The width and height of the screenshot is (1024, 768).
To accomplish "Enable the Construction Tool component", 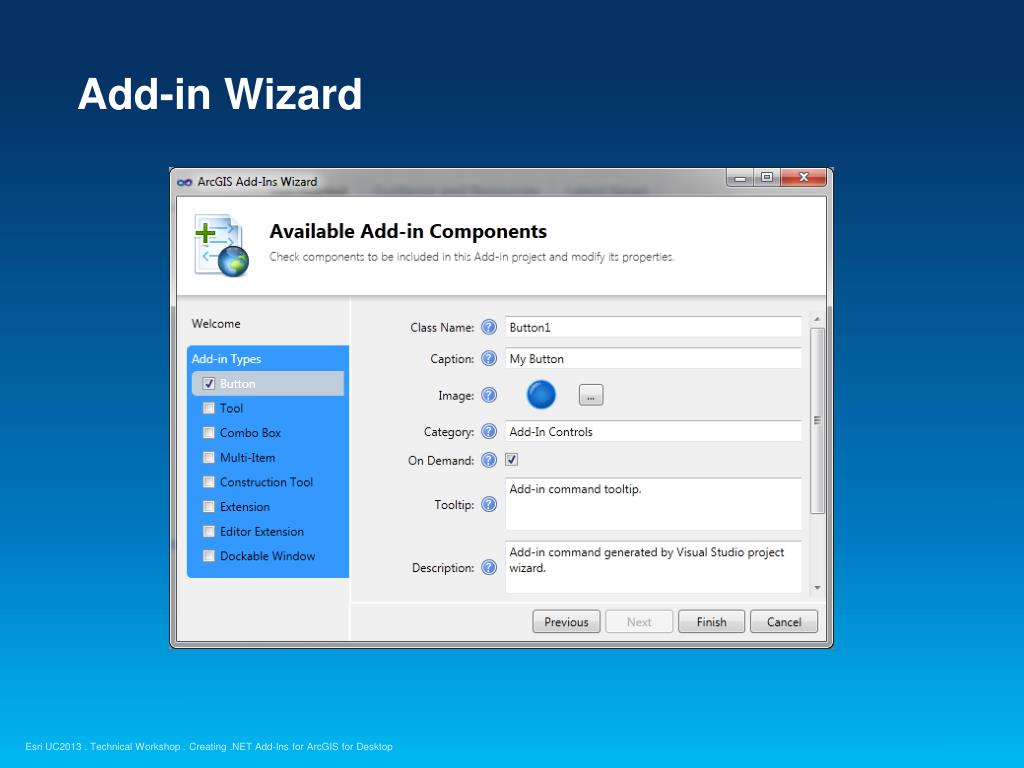I will pyautogui.click(x=209, y=482).
